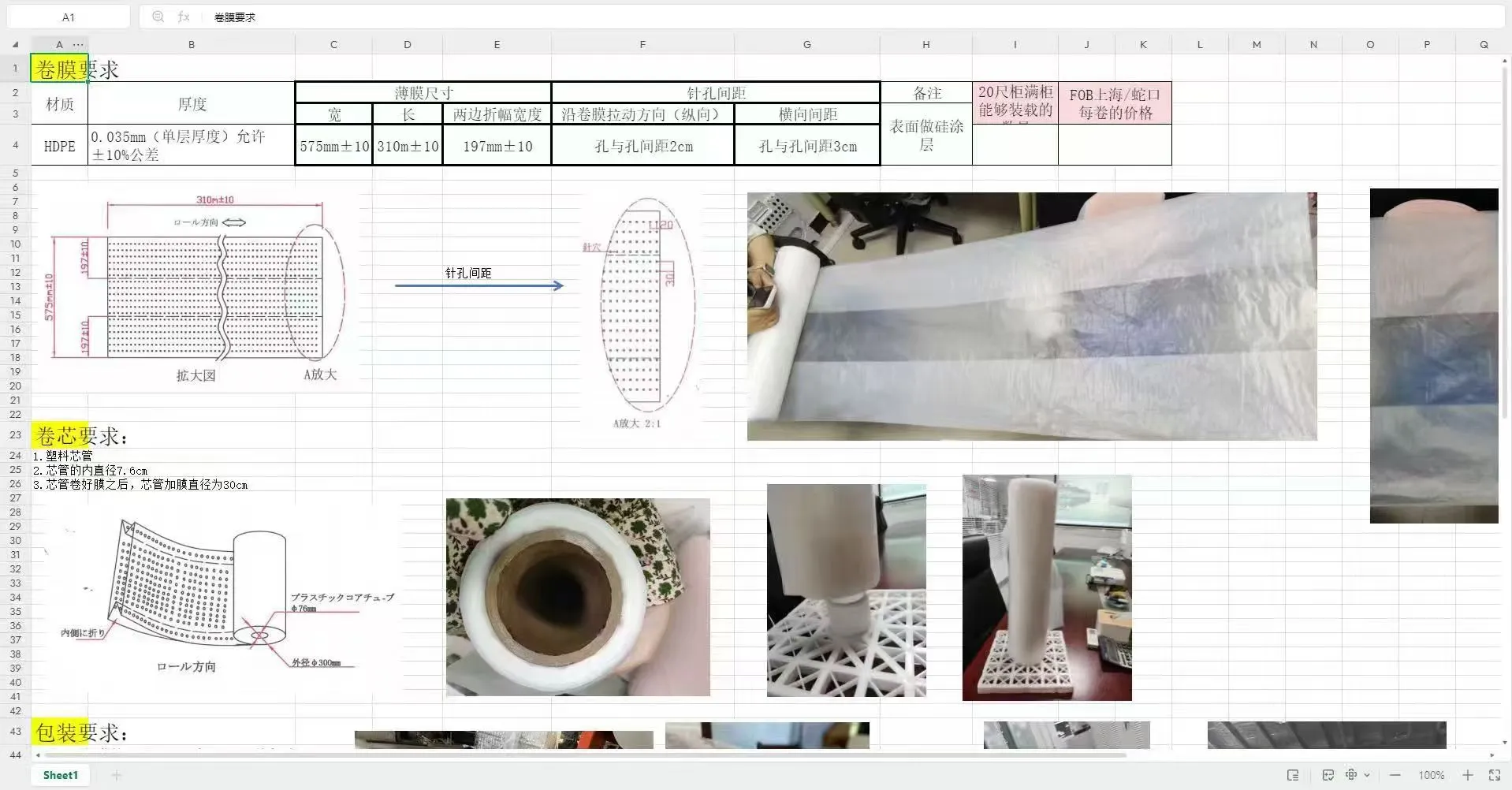
Task: Click the 备注 header cell
Action: click(926, 93)
